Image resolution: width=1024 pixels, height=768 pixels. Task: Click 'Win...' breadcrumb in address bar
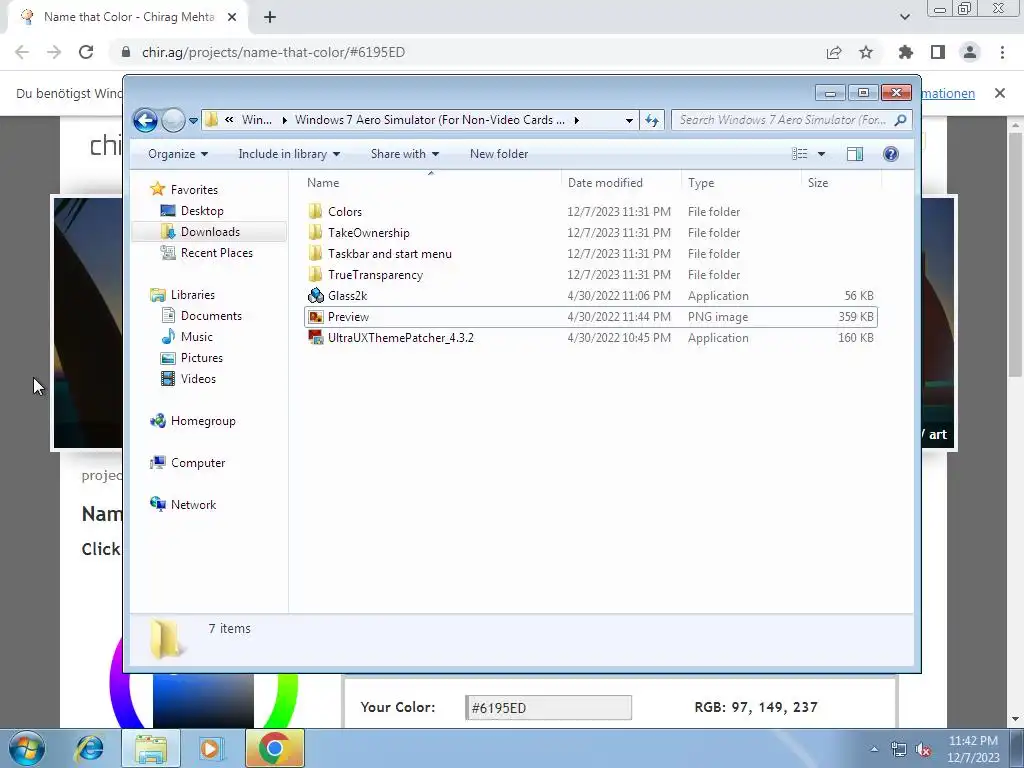(x=257, y=120)
